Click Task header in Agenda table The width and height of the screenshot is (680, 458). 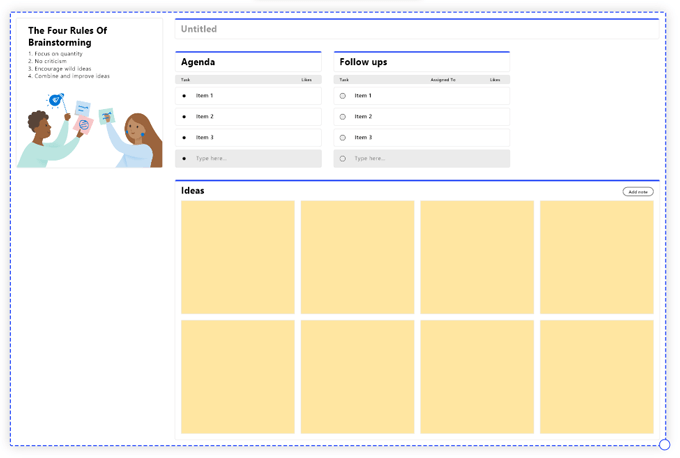185,80
